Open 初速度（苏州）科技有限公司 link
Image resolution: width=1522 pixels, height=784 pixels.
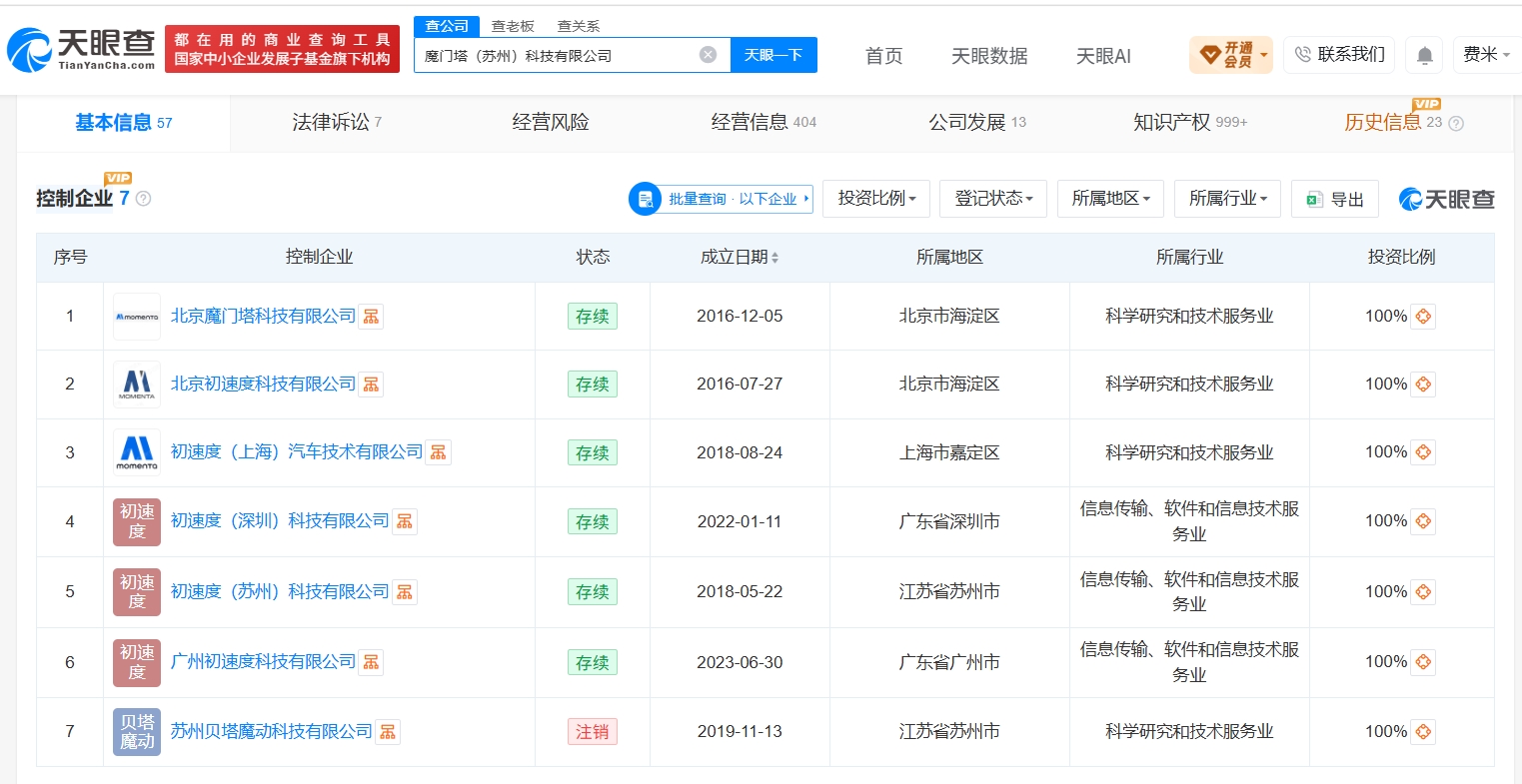(x=280, y=591)
